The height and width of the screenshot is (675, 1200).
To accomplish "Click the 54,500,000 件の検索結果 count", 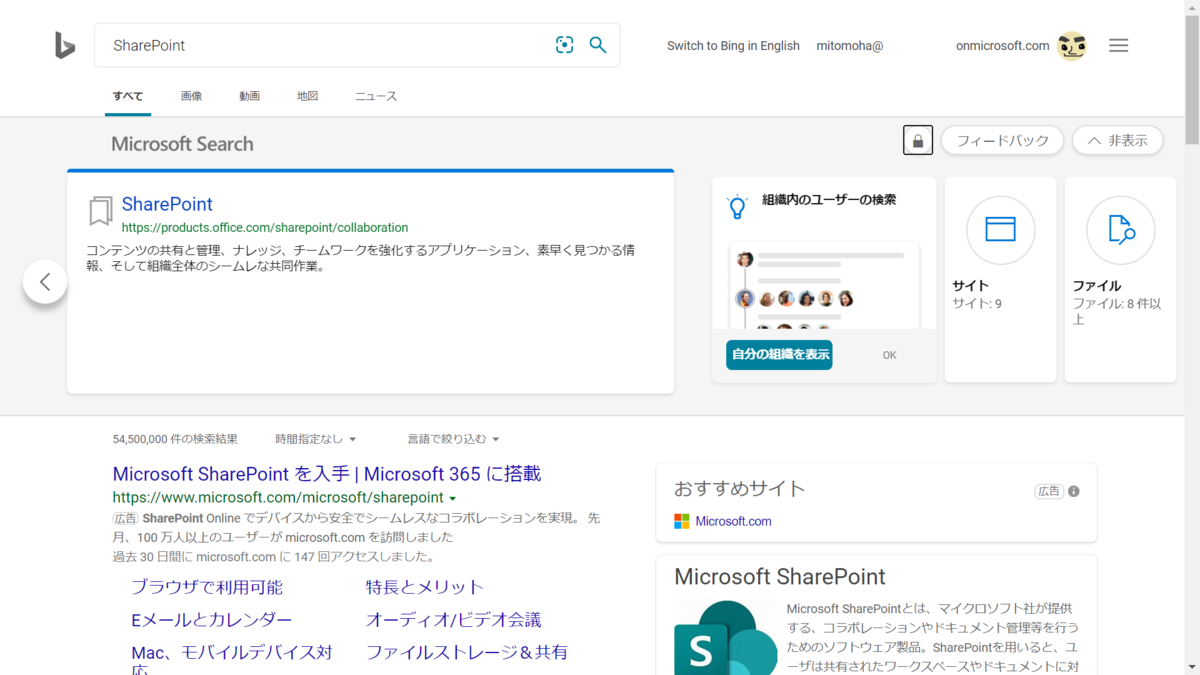I will (x=175, y=439).
